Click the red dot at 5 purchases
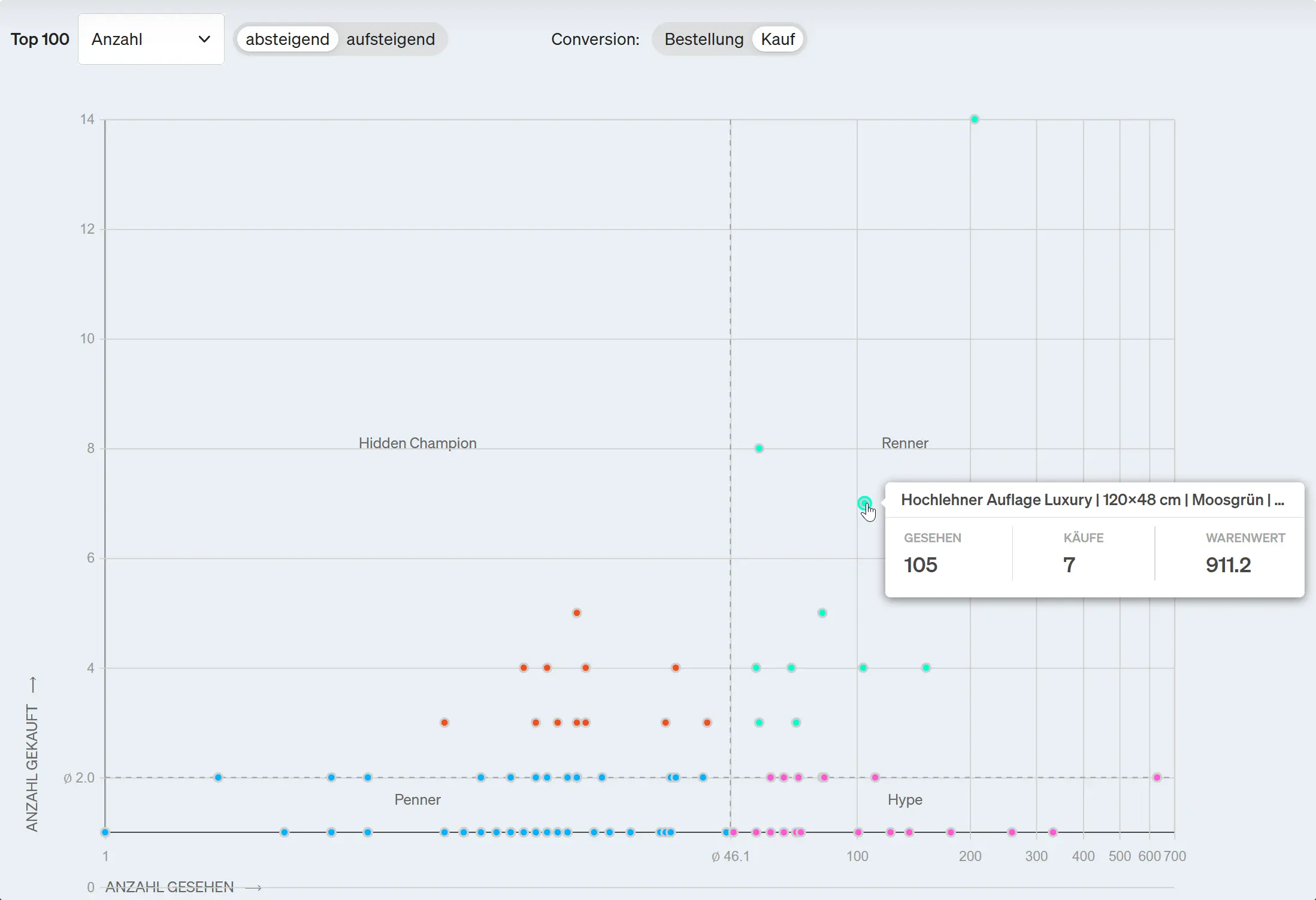 pos(576,612)
